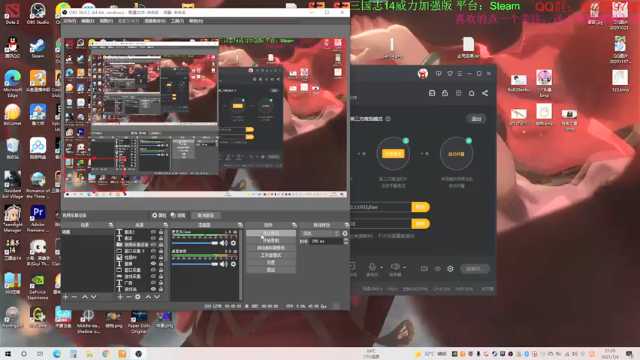Add a new source with plus icon

point(120,297)
